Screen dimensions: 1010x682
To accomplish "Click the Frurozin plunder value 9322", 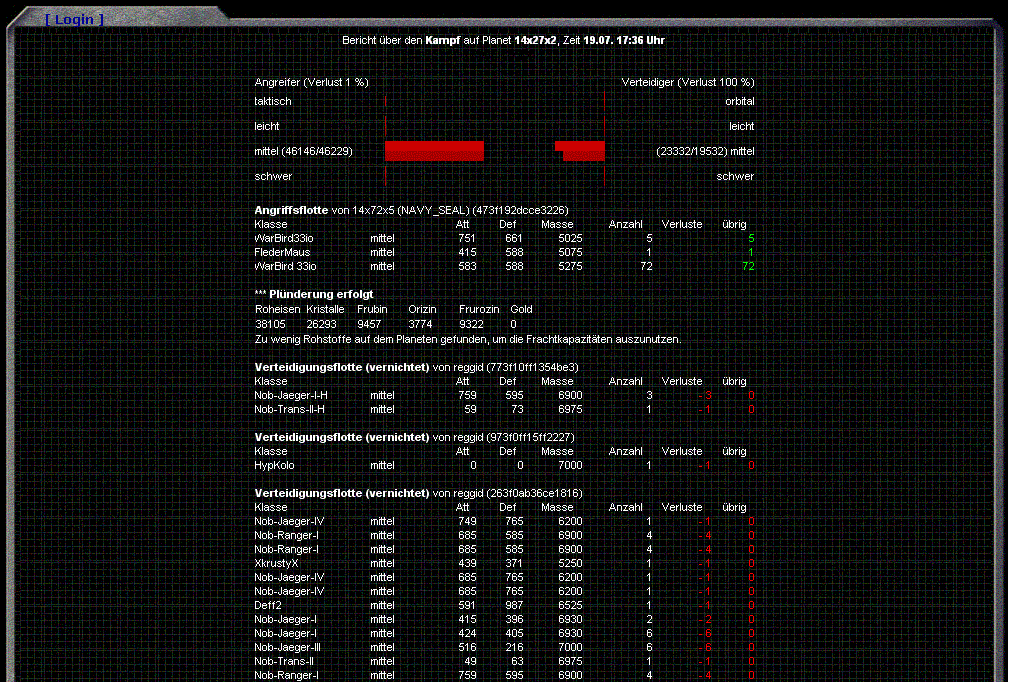I will (x=471, y=324).
